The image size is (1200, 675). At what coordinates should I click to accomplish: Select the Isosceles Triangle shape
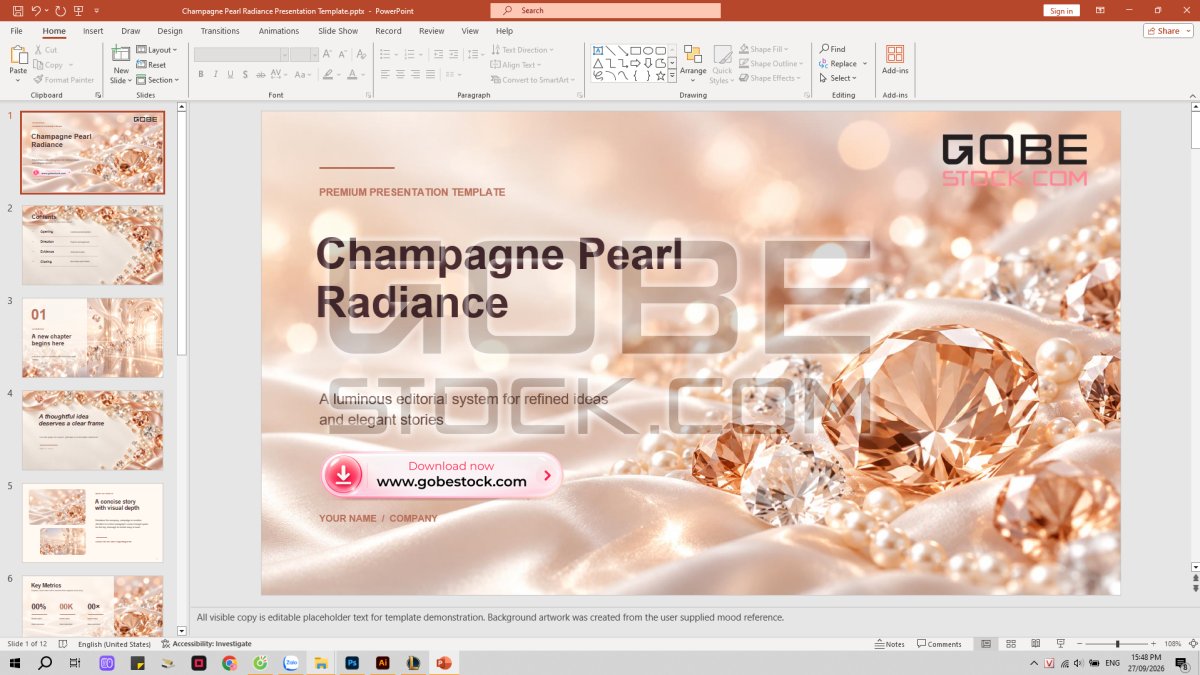pos(598,63)
